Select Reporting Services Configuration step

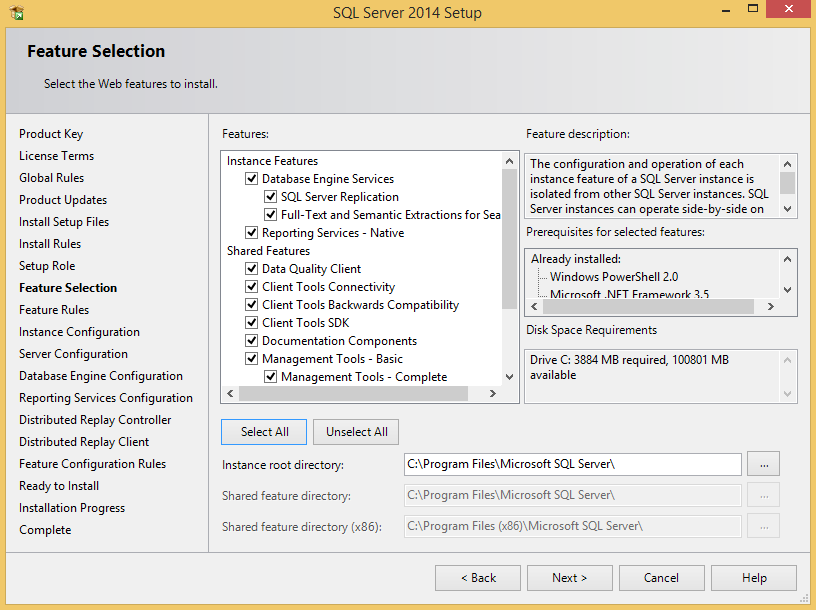pos(106,398)
